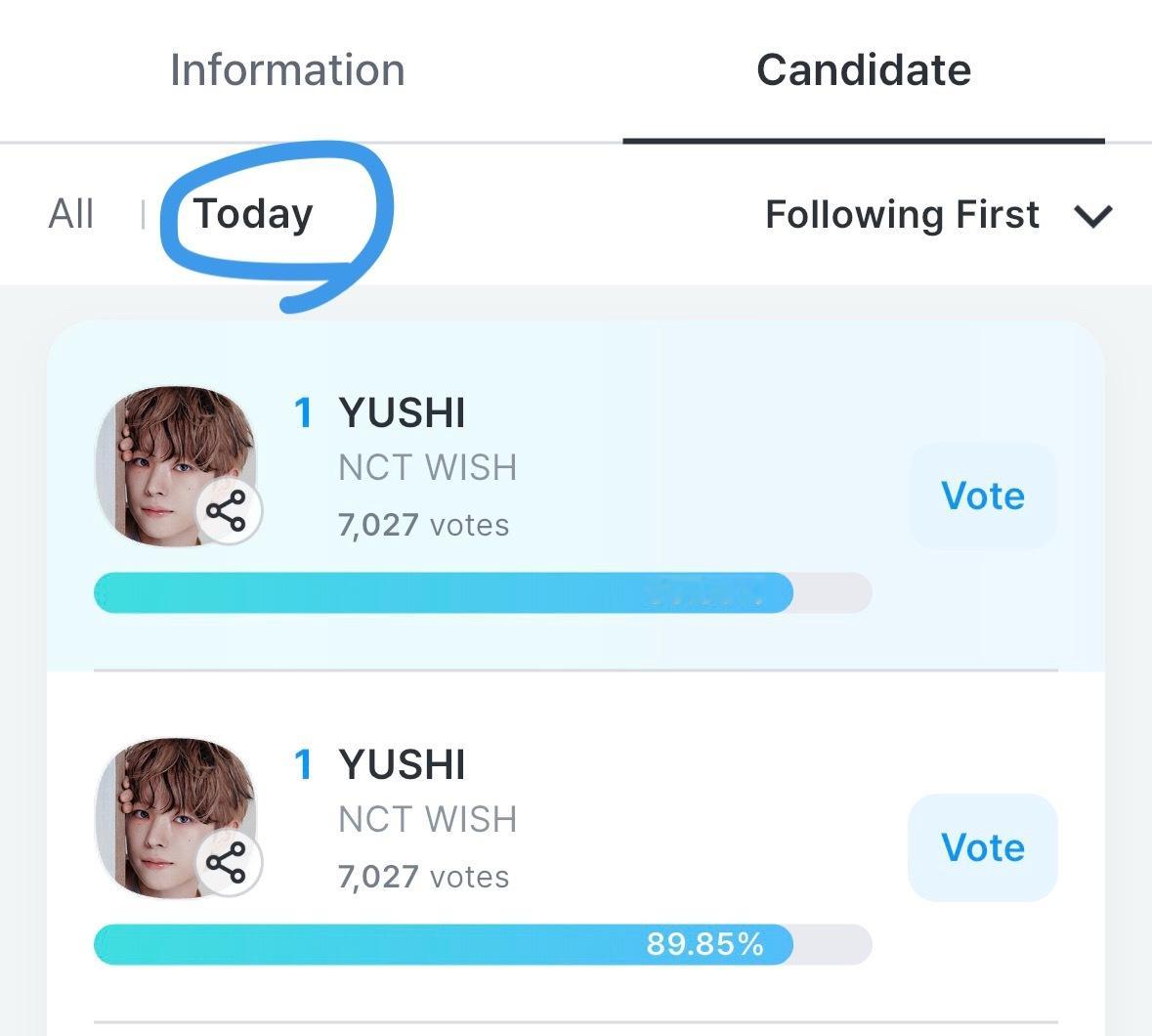This screenshot has height=1036, width=1152.
Task: Vote for YUSHI in second card
Action: (x=983, y=848)
